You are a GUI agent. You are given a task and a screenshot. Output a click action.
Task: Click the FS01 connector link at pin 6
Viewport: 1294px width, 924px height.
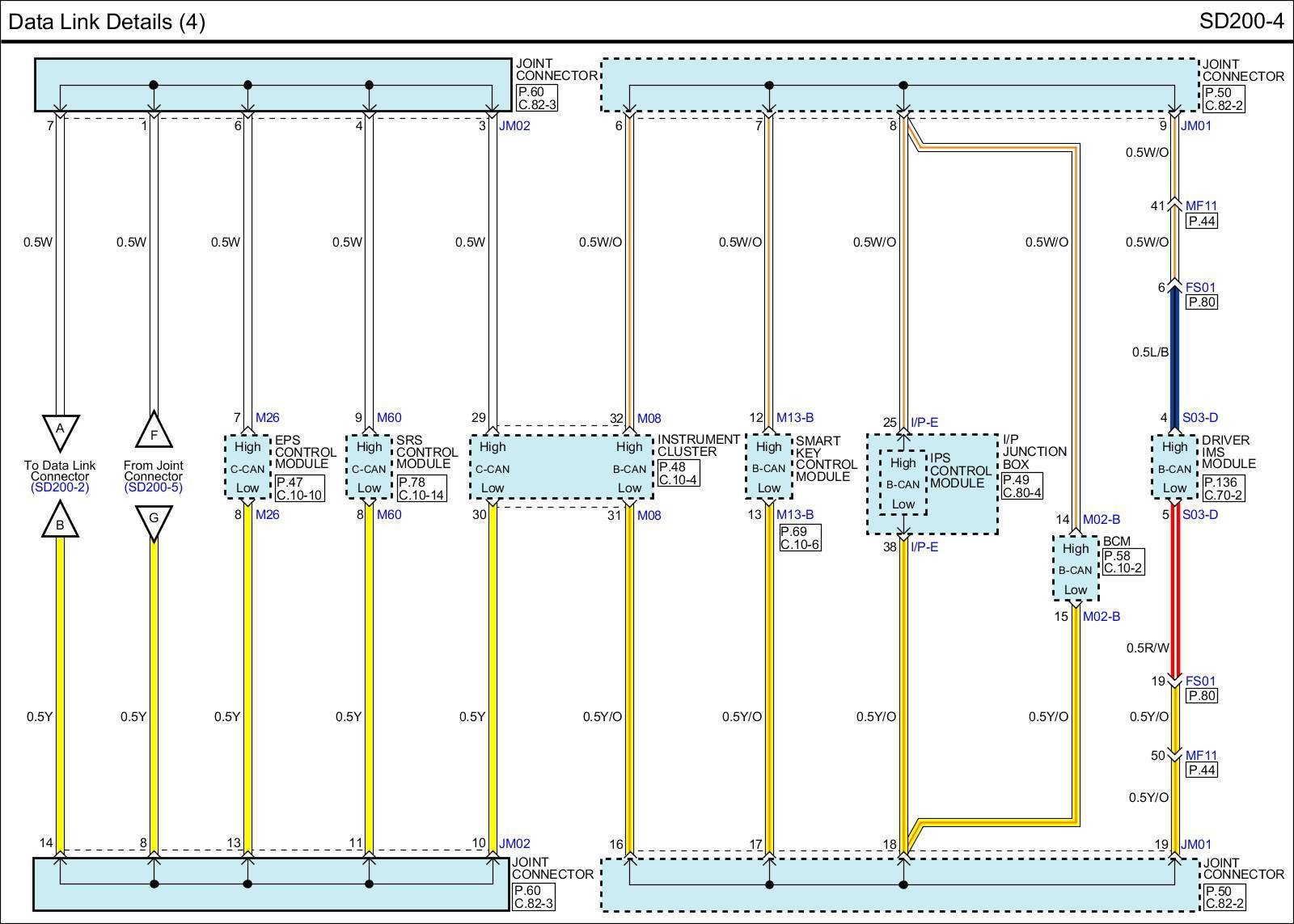(x=1200, y=287)
